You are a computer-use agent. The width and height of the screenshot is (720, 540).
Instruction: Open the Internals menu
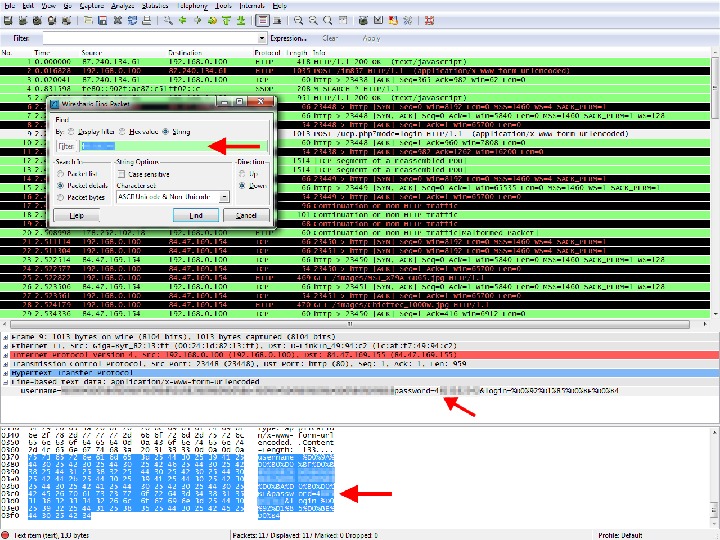click(x=252, y=6)
